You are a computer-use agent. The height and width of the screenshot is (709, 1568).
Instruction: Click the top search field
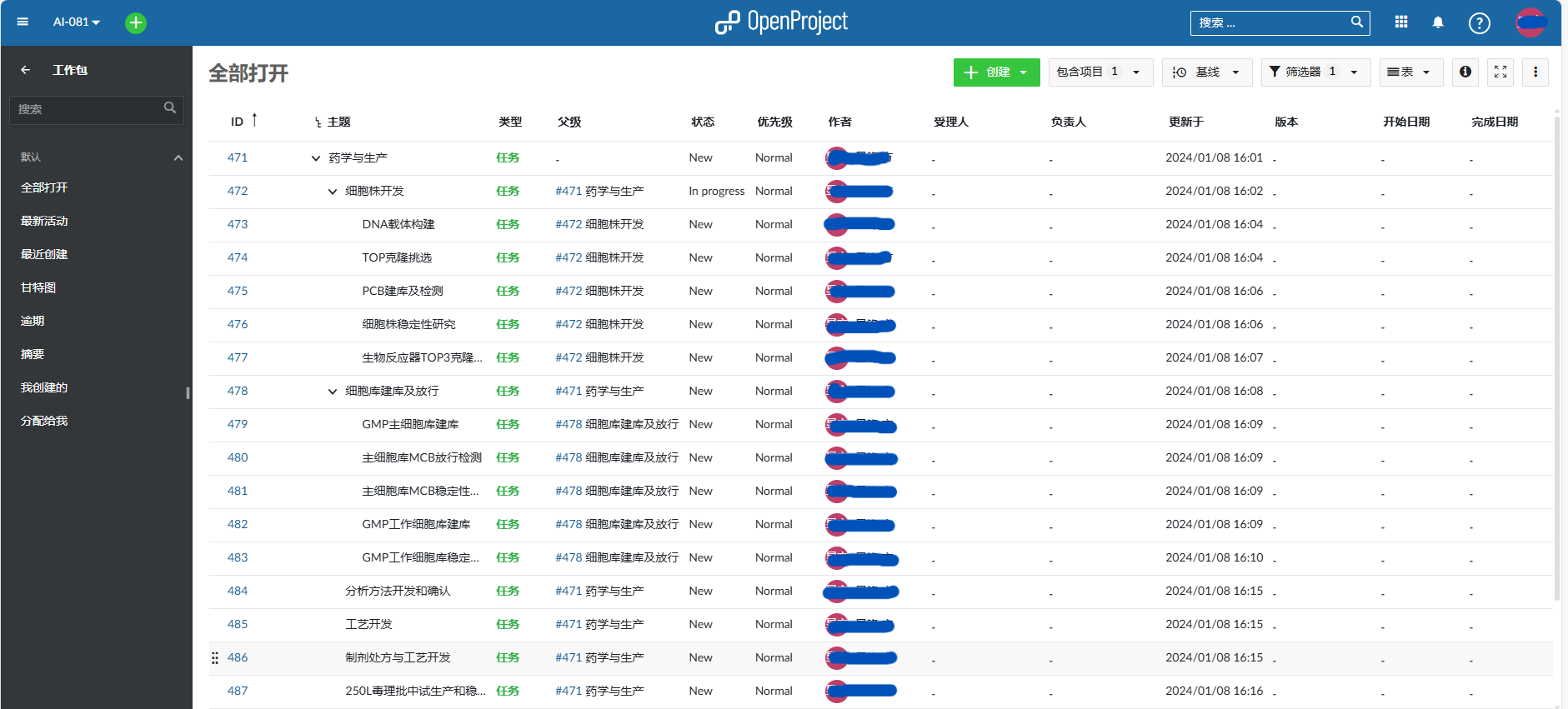click(1271, 23)
